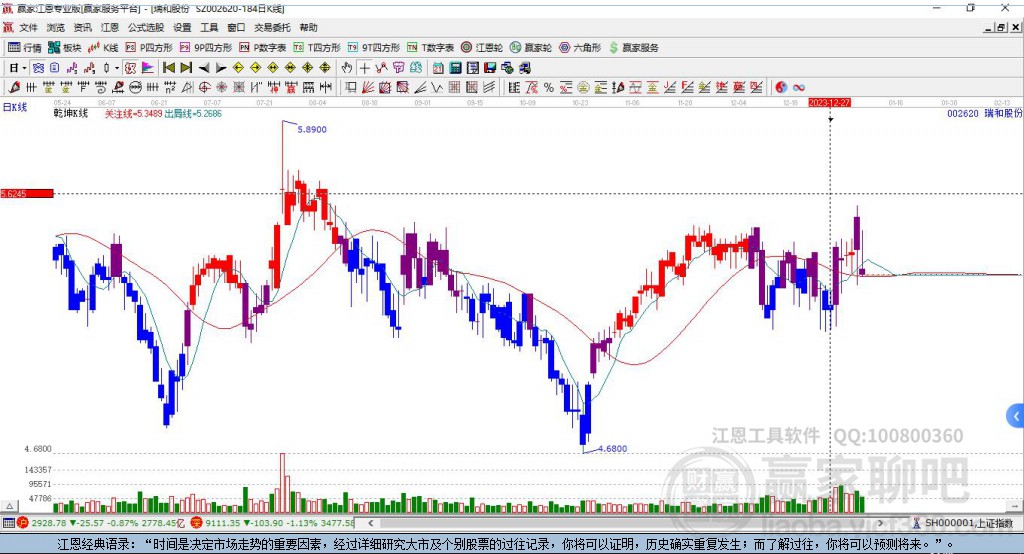Step chart right with black right arrow

pyautogui.click(x=221, y=68)
